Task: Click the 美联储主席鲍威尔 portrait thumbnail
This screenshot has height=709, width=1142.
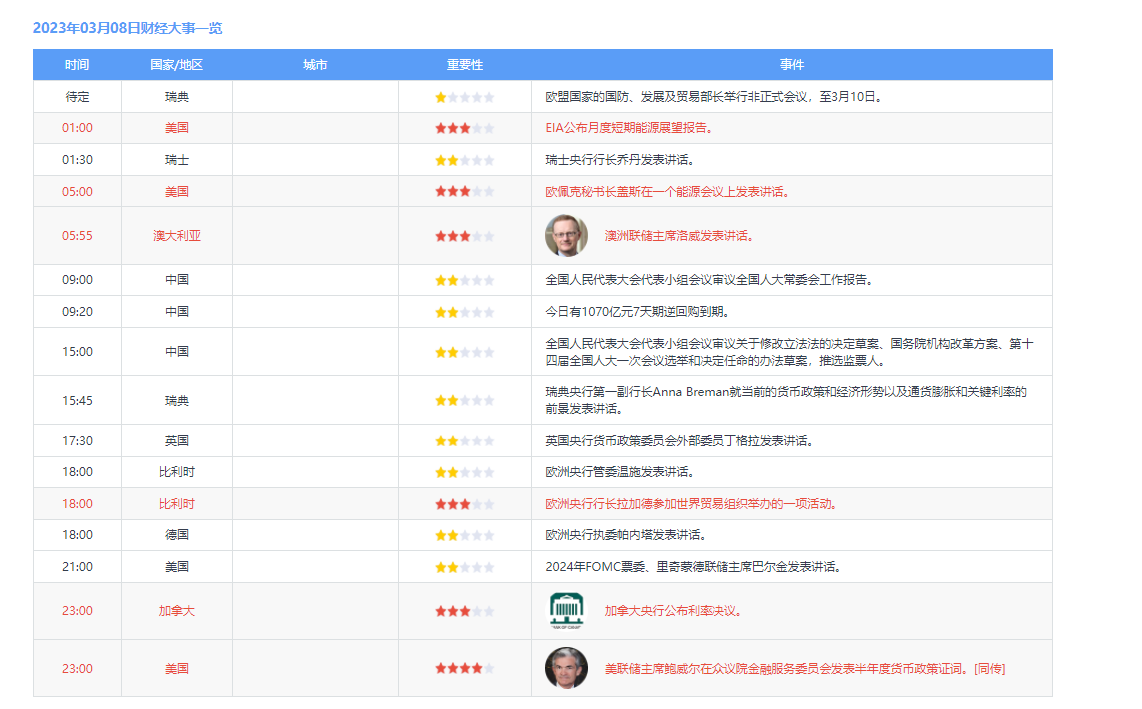Action: (x=567, y=668)
